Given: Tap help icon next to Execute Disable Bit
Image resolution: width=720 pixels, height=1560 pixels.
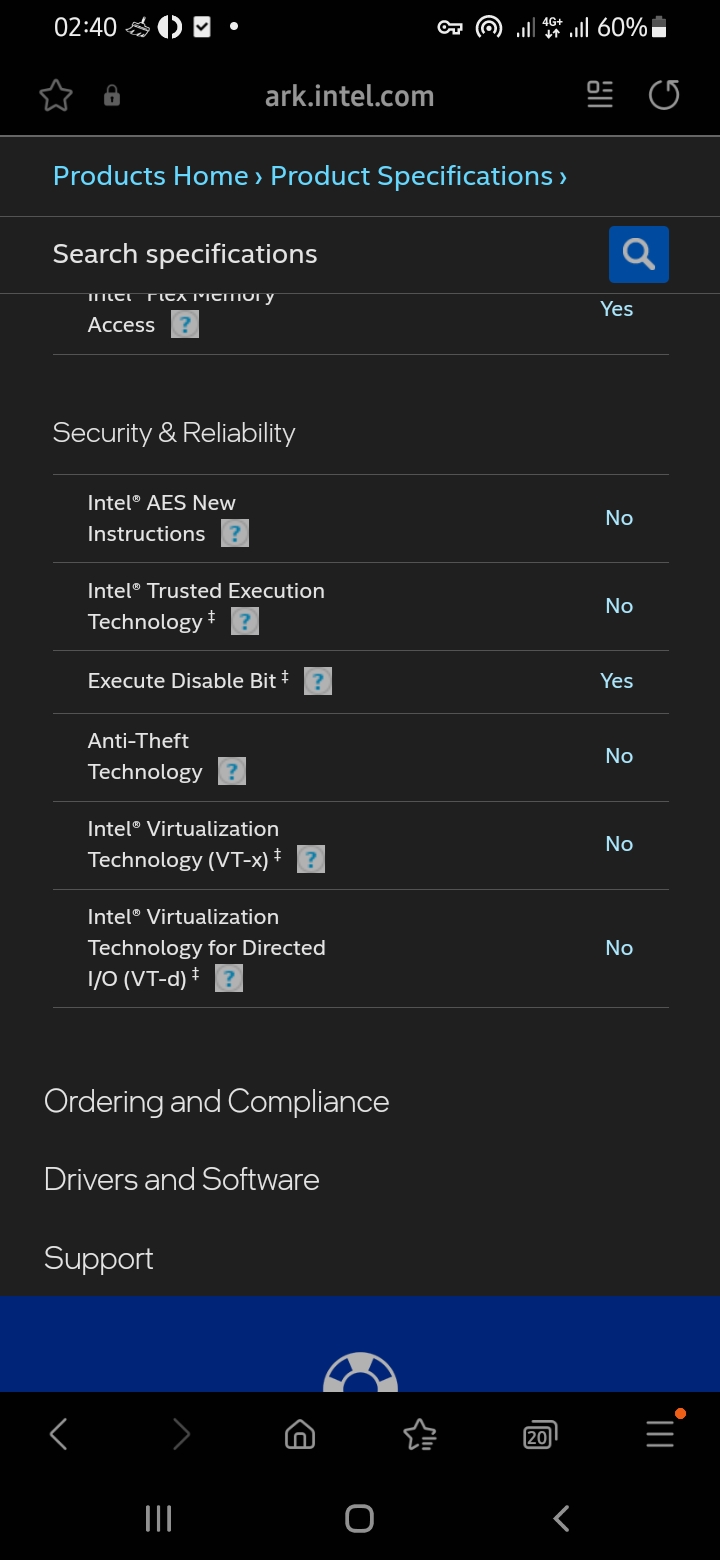Looking at the screenshot, I should 318,681.
